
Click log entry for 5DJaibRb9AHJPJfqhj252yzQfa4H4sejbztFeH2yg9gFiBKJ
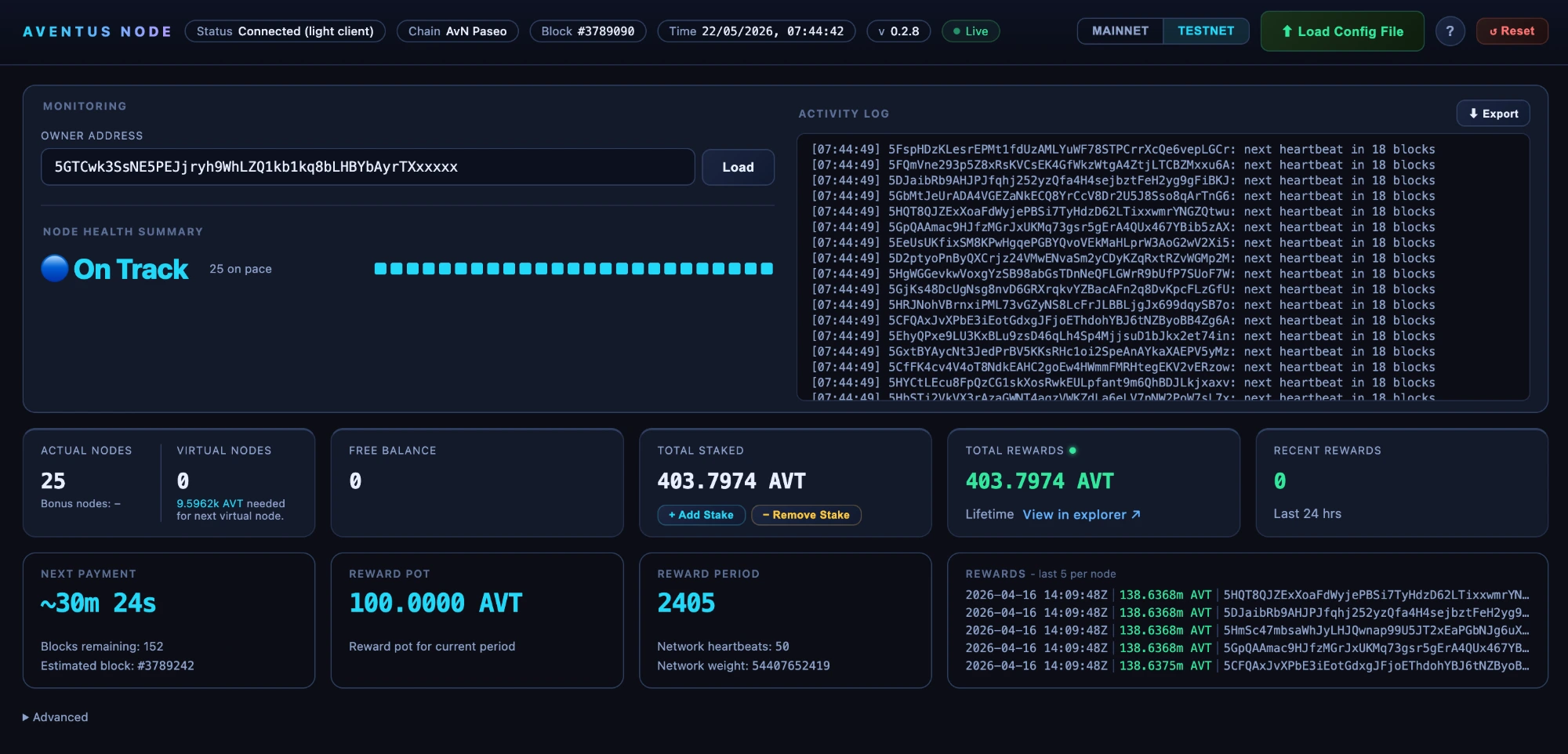point(1123,181)
